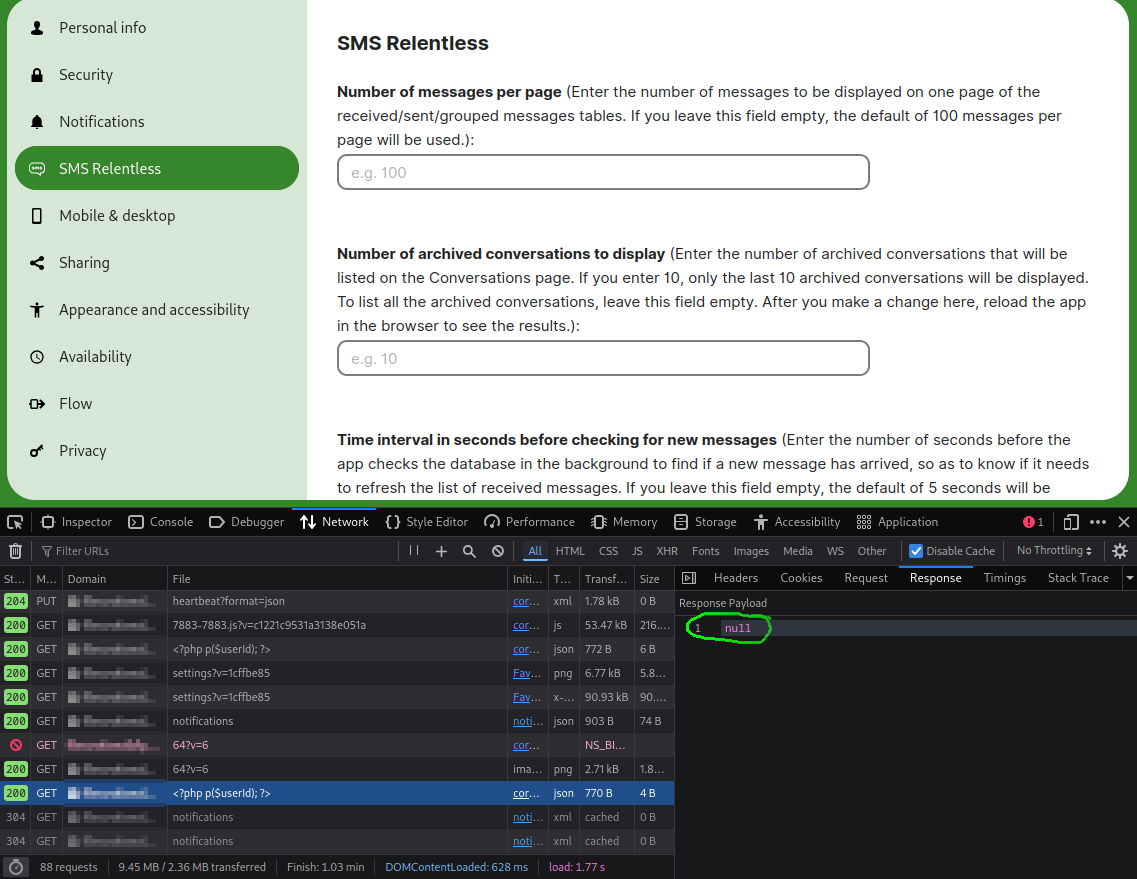Click the search magnifier icon in Network toolbar

point(469,551)
